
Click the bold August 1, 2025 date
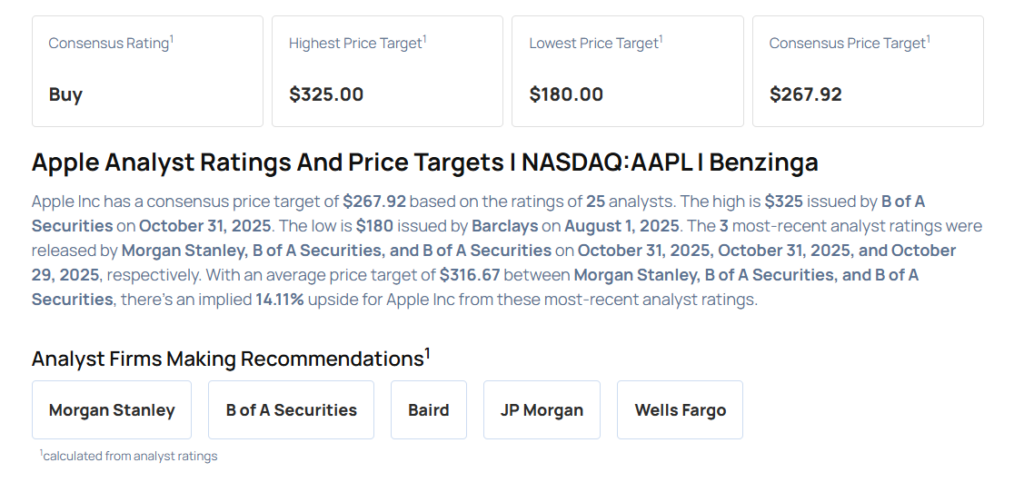tap(619, 226)
